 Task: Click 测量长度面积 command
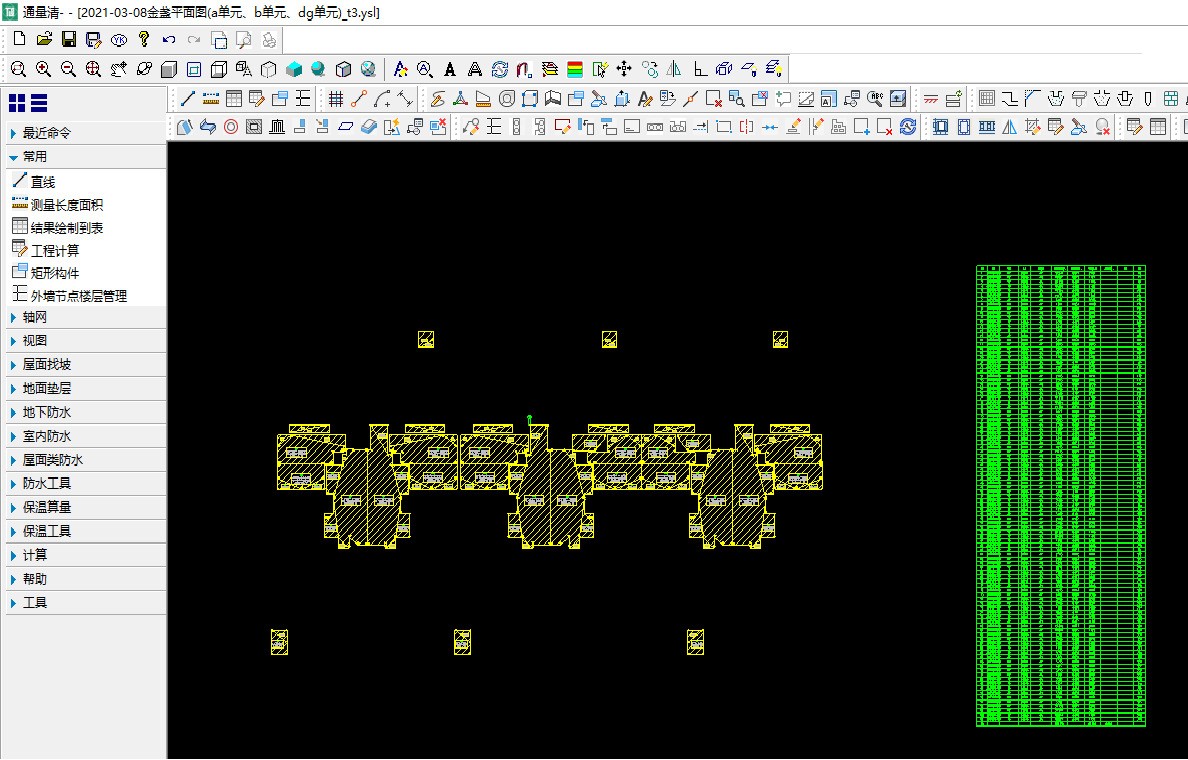click(x=66, y=205)
